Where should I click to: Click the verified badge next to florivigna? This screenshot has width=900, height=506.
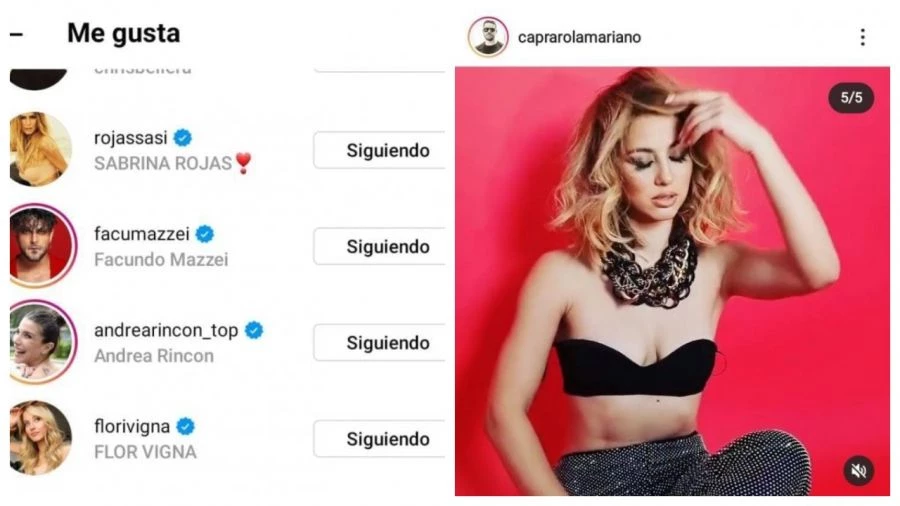(186, 426)
